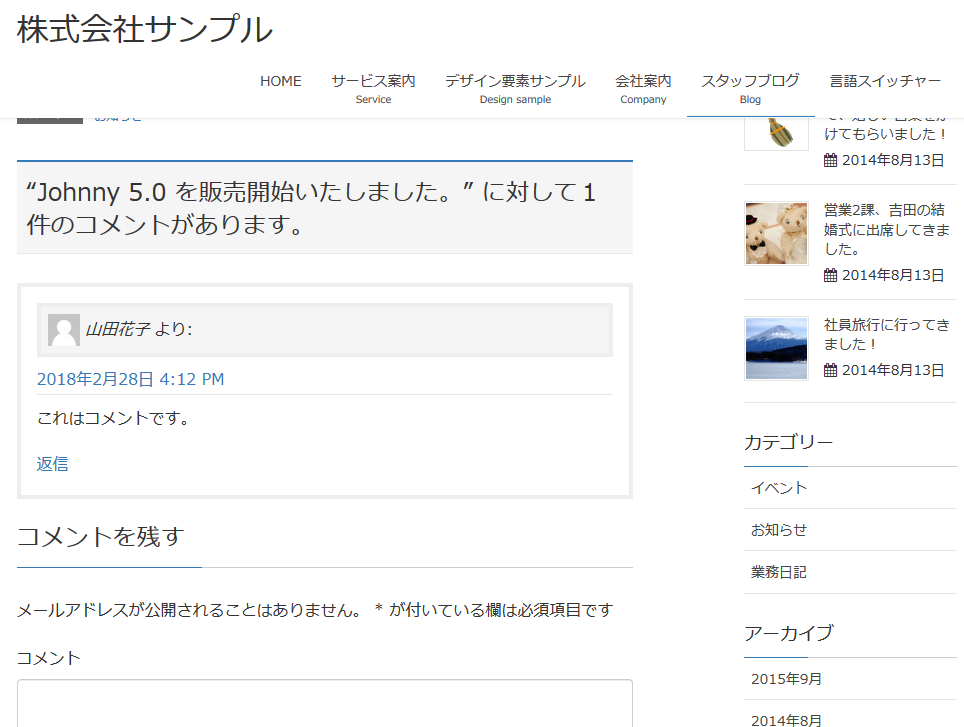Click into the コメント text area
964x727 pixels.
(x=324, y=704)
